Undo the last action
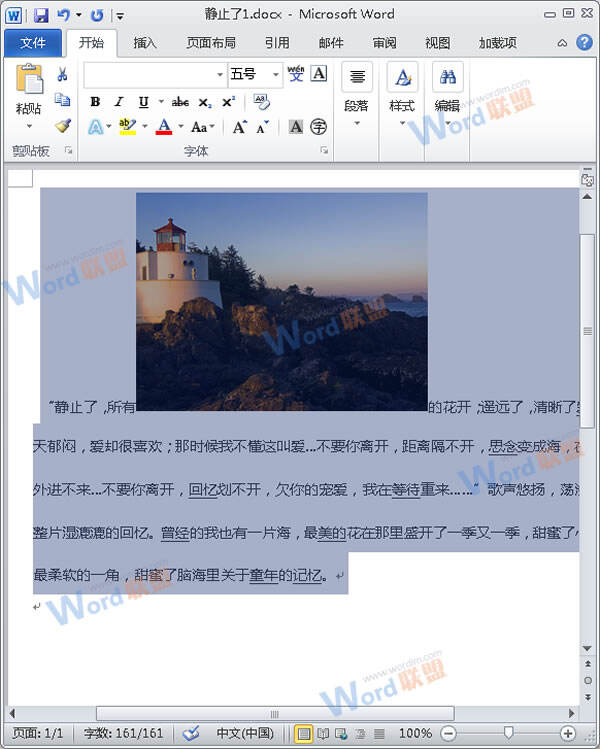The width and height of the screenshot is (600, 749). pos(64,15)
